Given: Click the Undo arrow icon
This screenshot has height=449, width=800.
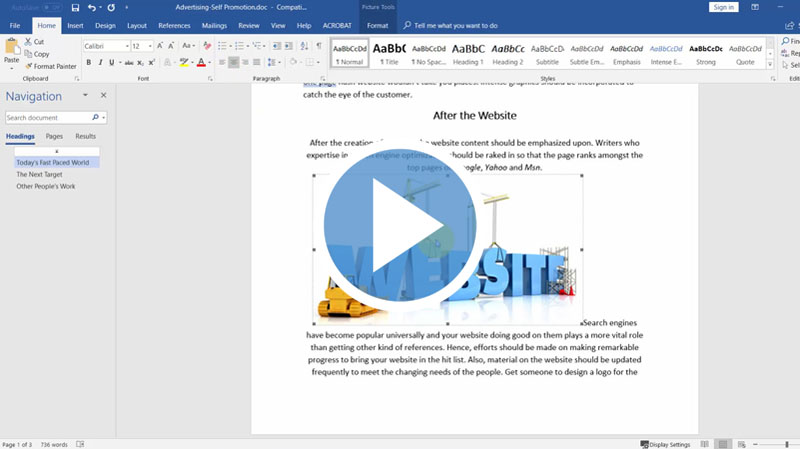Looking at the screenshot, I should (92, 8).
